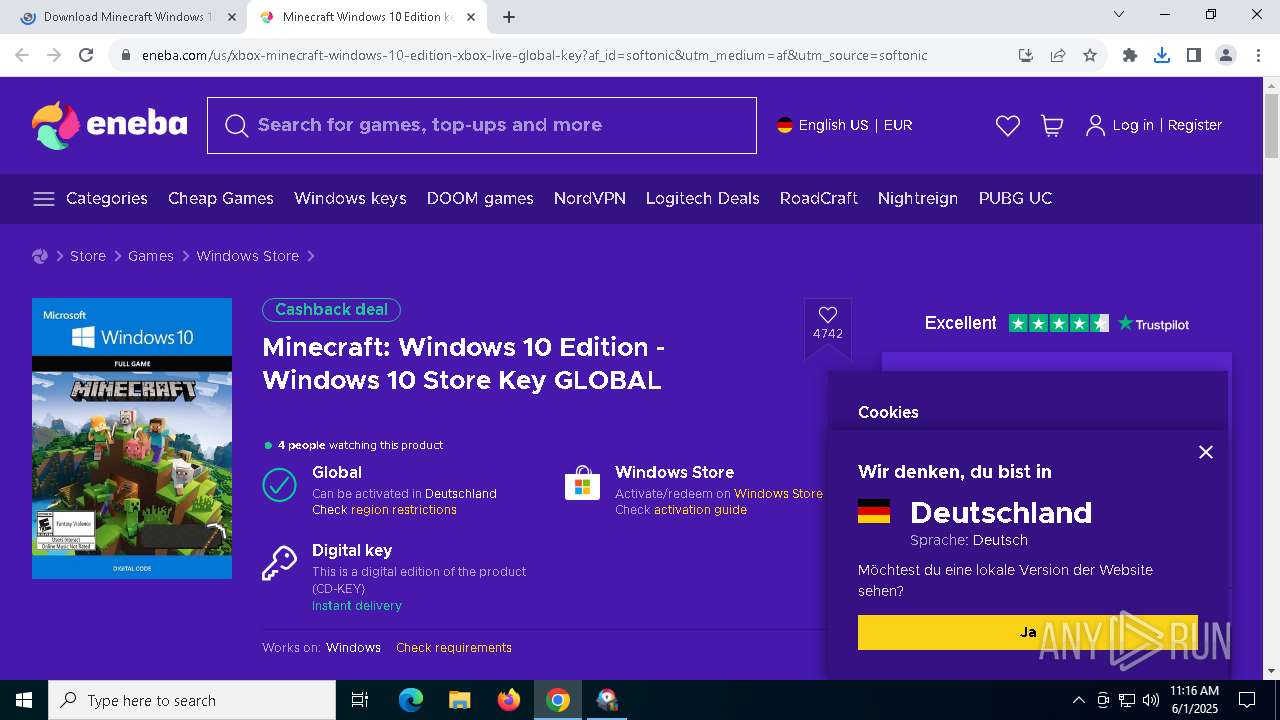Image resolution: width=1280 pixels, height=720 pixels.
Task: Open Chrome three-dot menu
Action: (1258, 55)
